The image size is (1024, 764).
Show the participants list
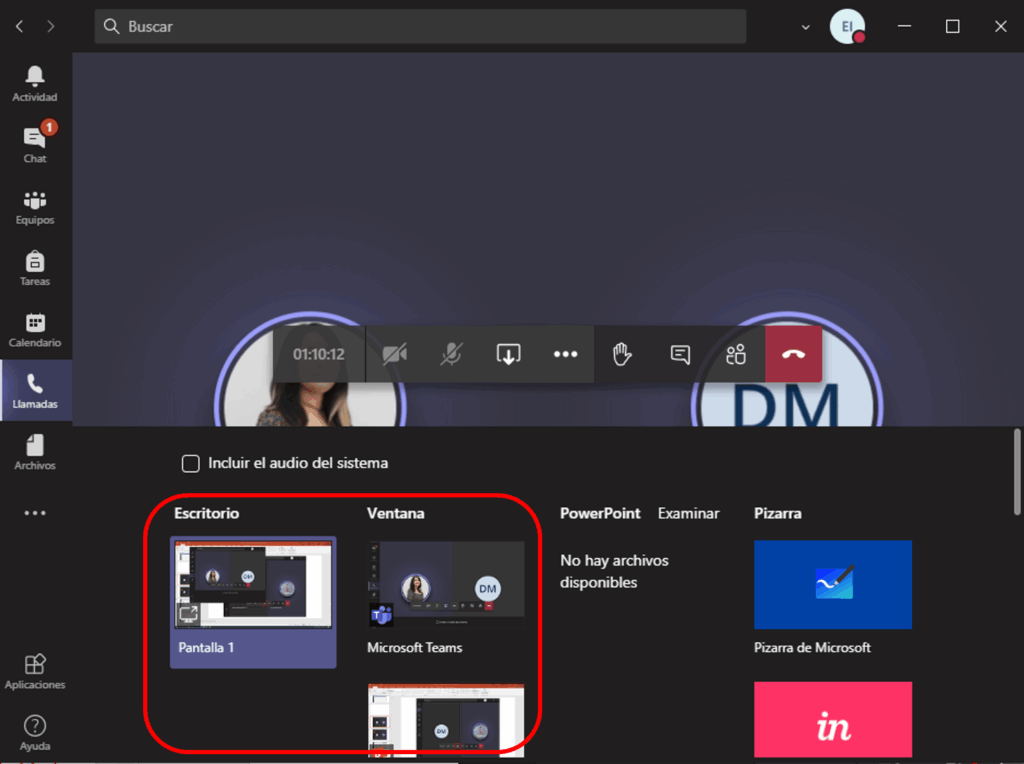[x=737, y=354]
